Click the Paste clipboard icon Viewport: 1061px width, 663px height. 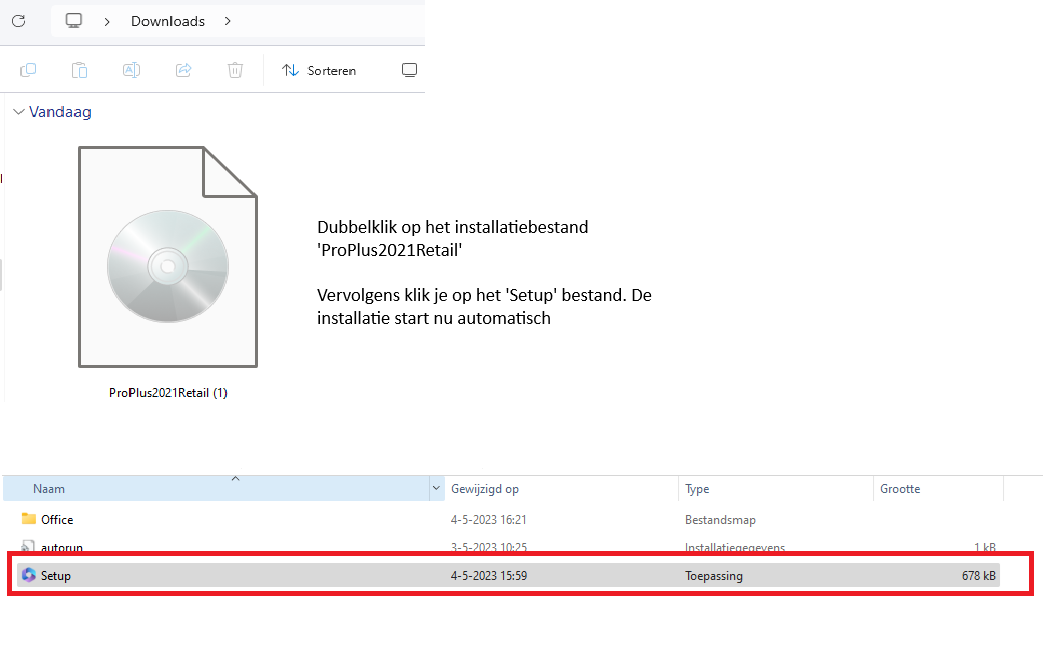[x=79, y=70]
